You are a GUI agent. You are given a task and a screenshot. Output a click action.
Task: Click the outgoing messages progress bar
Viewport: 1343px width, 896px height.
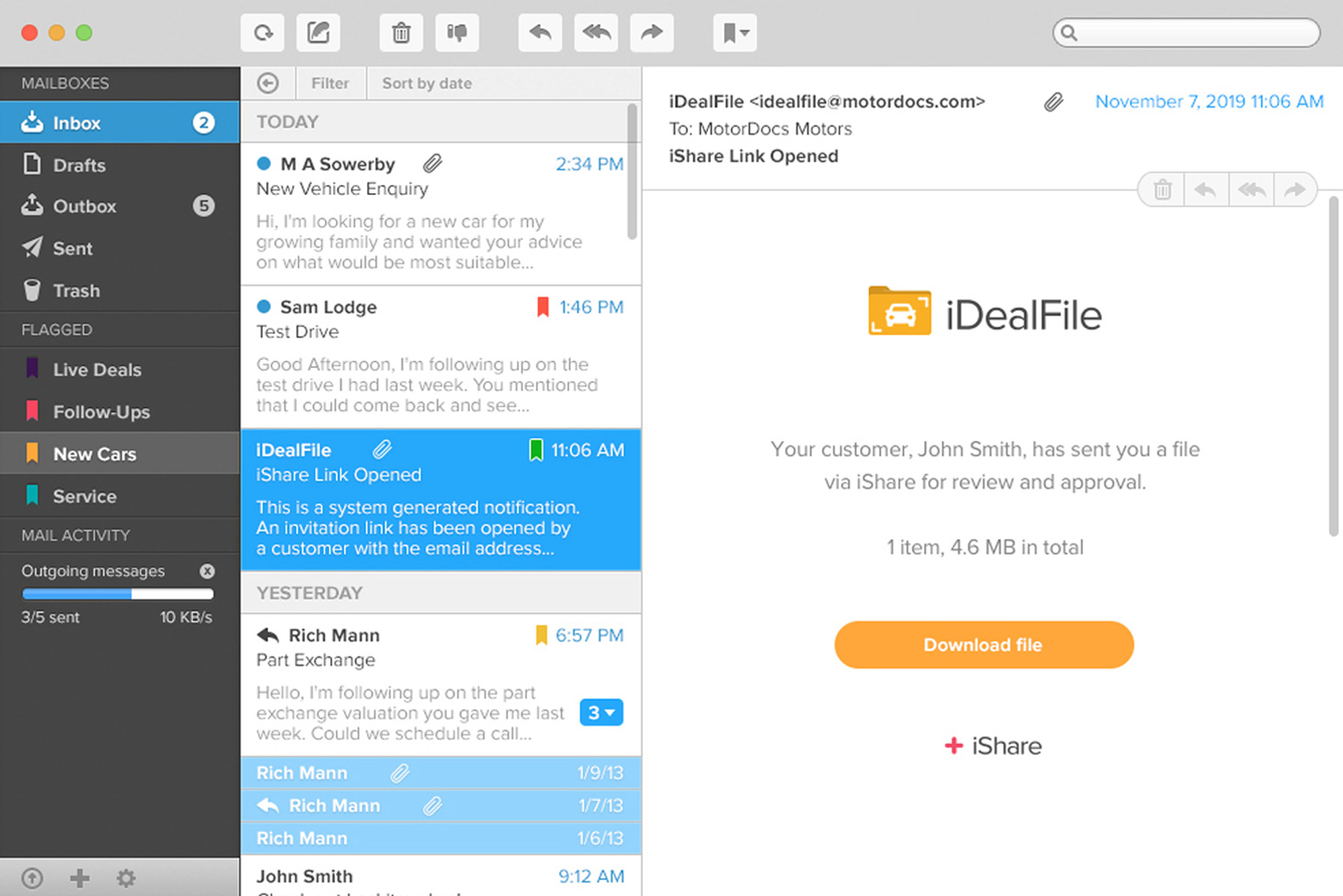click(x=118, y=593)
